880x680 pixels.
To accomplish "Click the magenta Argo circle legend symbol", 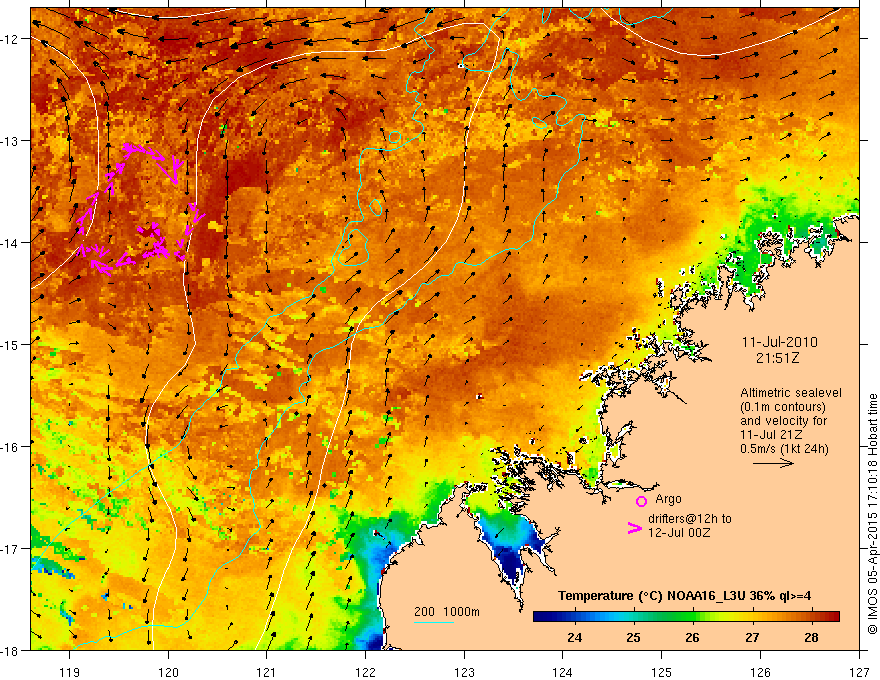I will coord(641,501).
